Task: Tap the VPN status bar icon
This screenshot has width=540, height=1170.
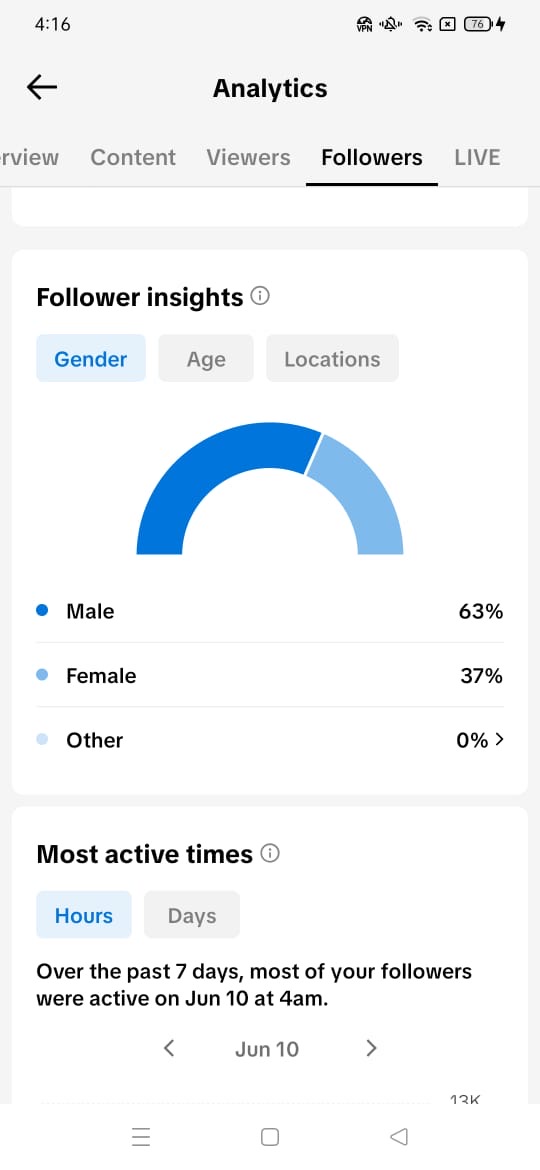Action: (365, 25)
